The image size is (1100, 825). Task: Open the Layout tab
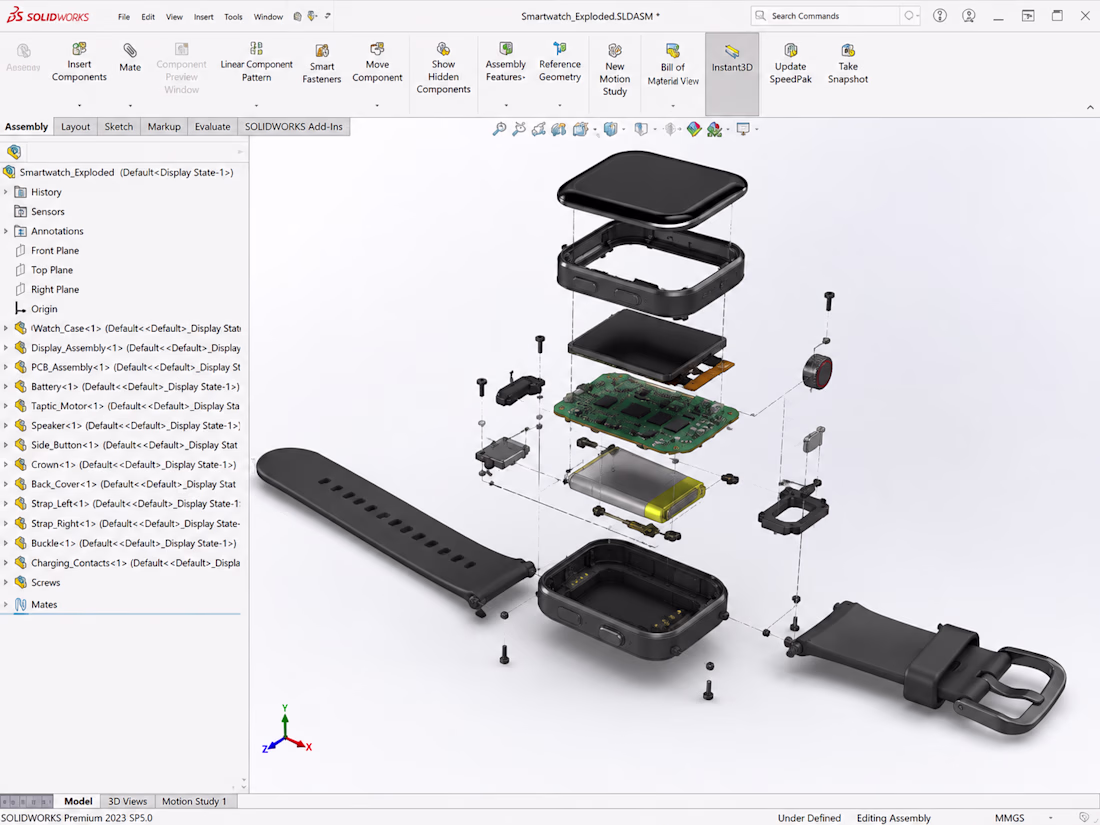coord(75,126)
